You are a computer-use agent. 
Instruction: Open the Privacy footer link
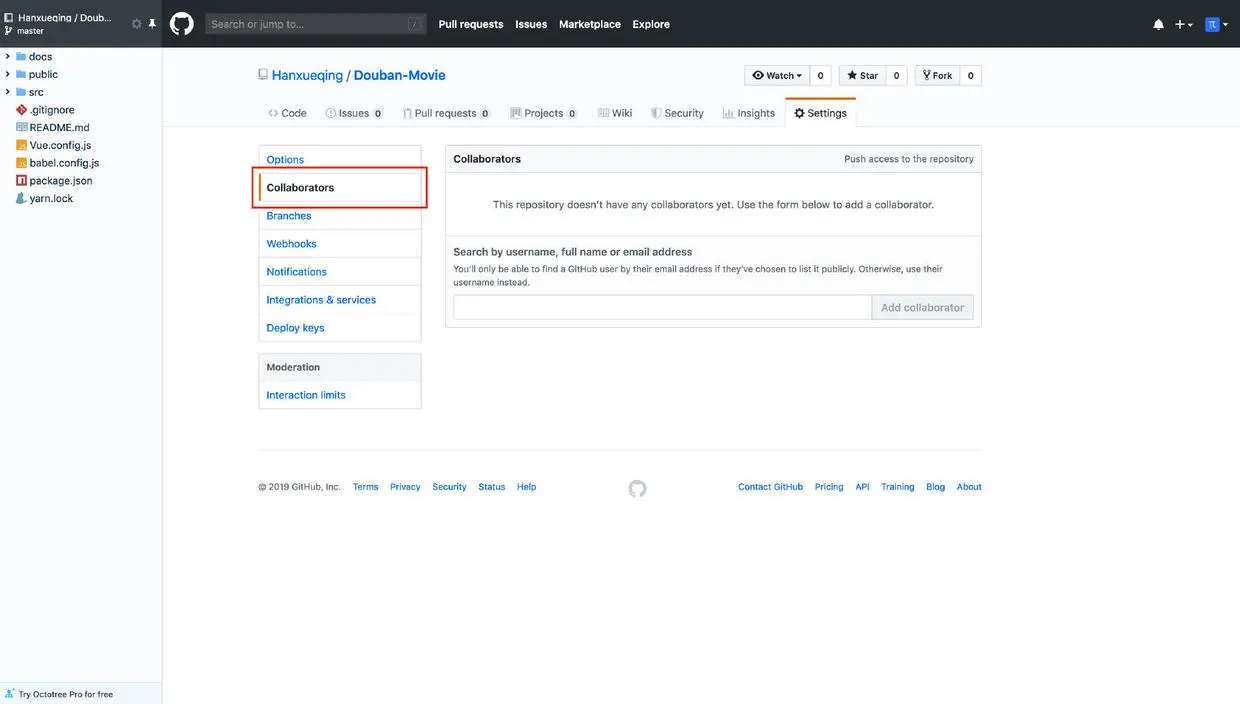click(405, 487)
